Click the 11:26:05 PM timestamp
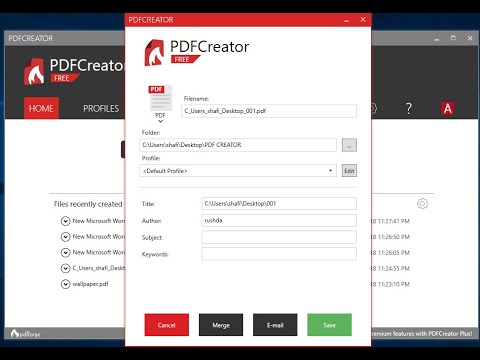The height and width of the screenshot is (360, 480). [393, 253]
